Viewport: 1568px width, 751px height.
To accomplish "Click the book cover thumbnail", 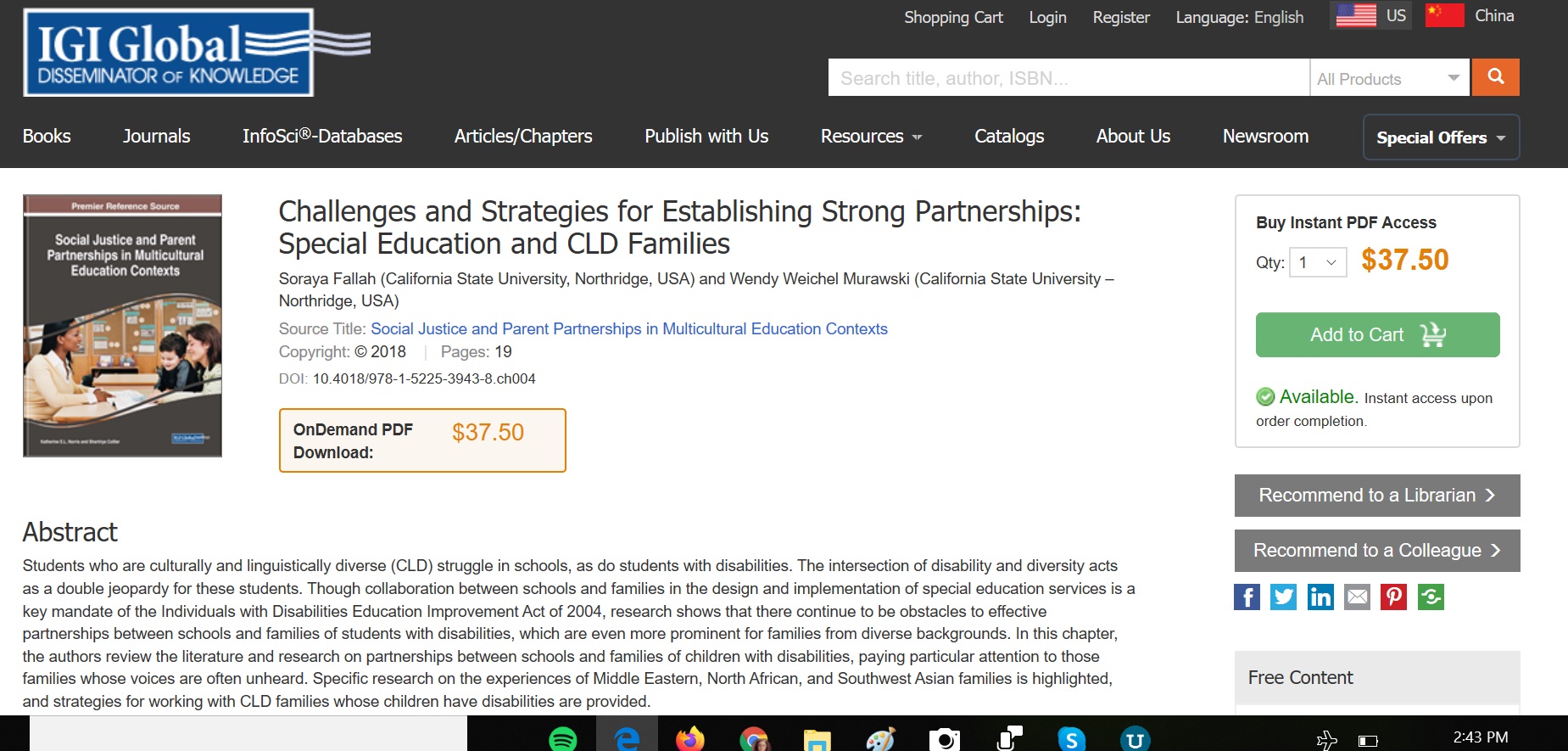I will click(x=123, y=326).
